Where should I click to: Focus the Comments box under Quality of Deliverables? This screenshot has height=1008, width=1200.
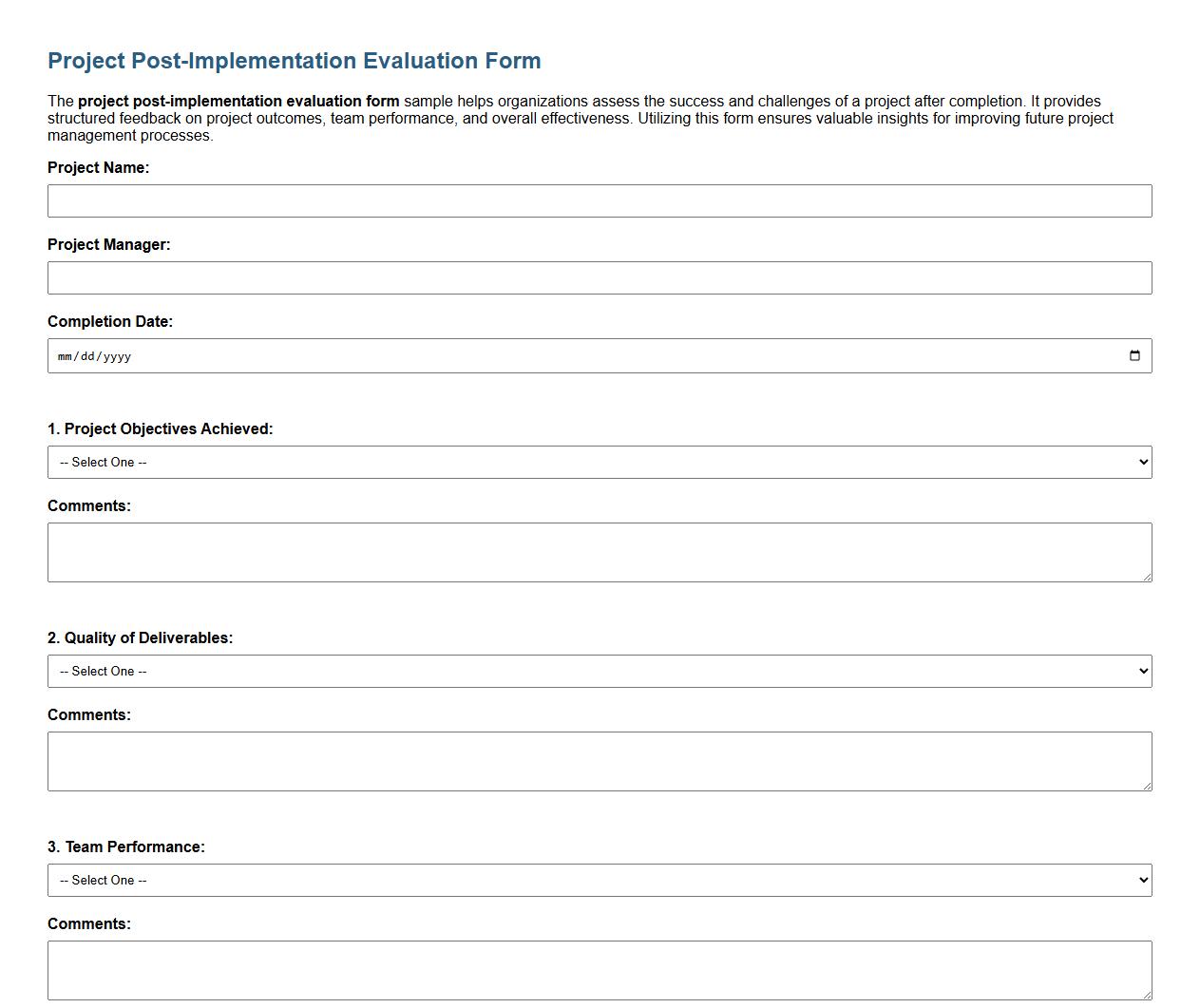pyautogui.click(x=599, y=760)
